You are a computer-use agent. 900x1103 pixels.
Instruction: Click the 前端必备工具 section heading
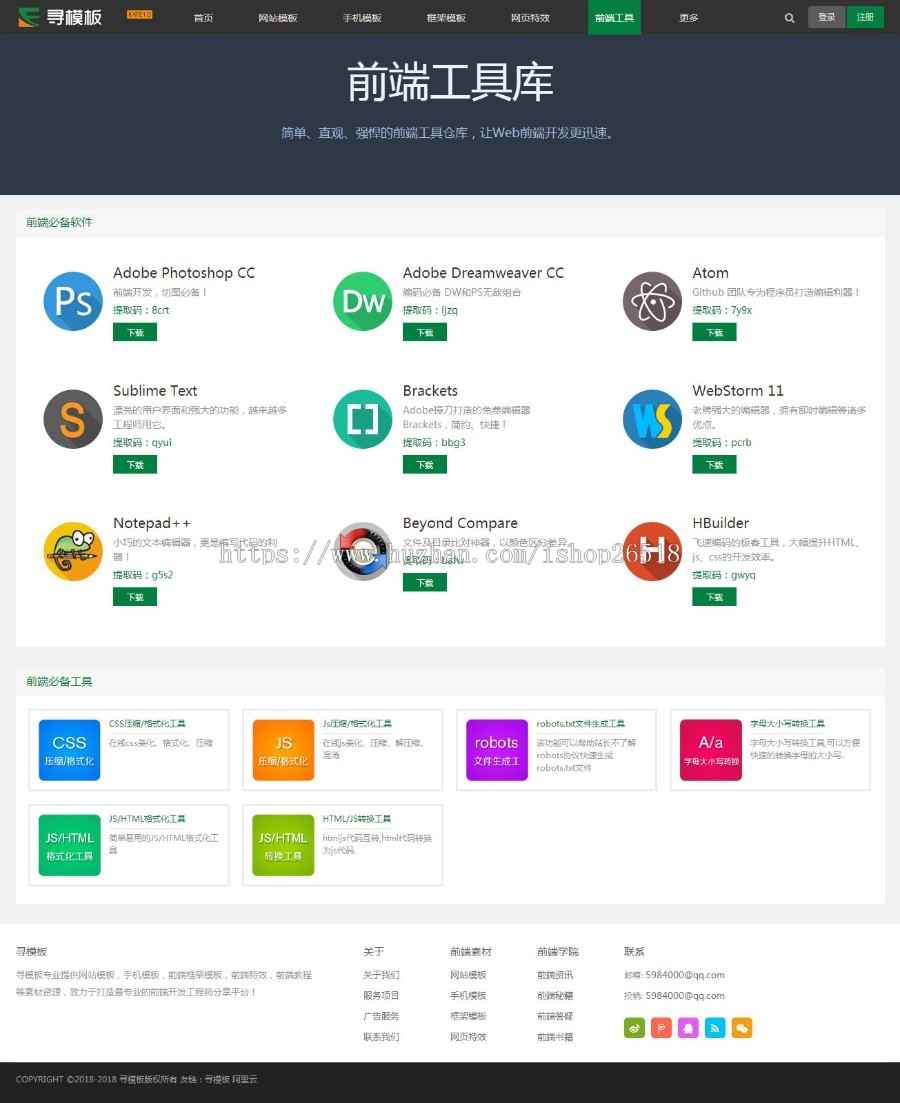(x=59, y=682)
